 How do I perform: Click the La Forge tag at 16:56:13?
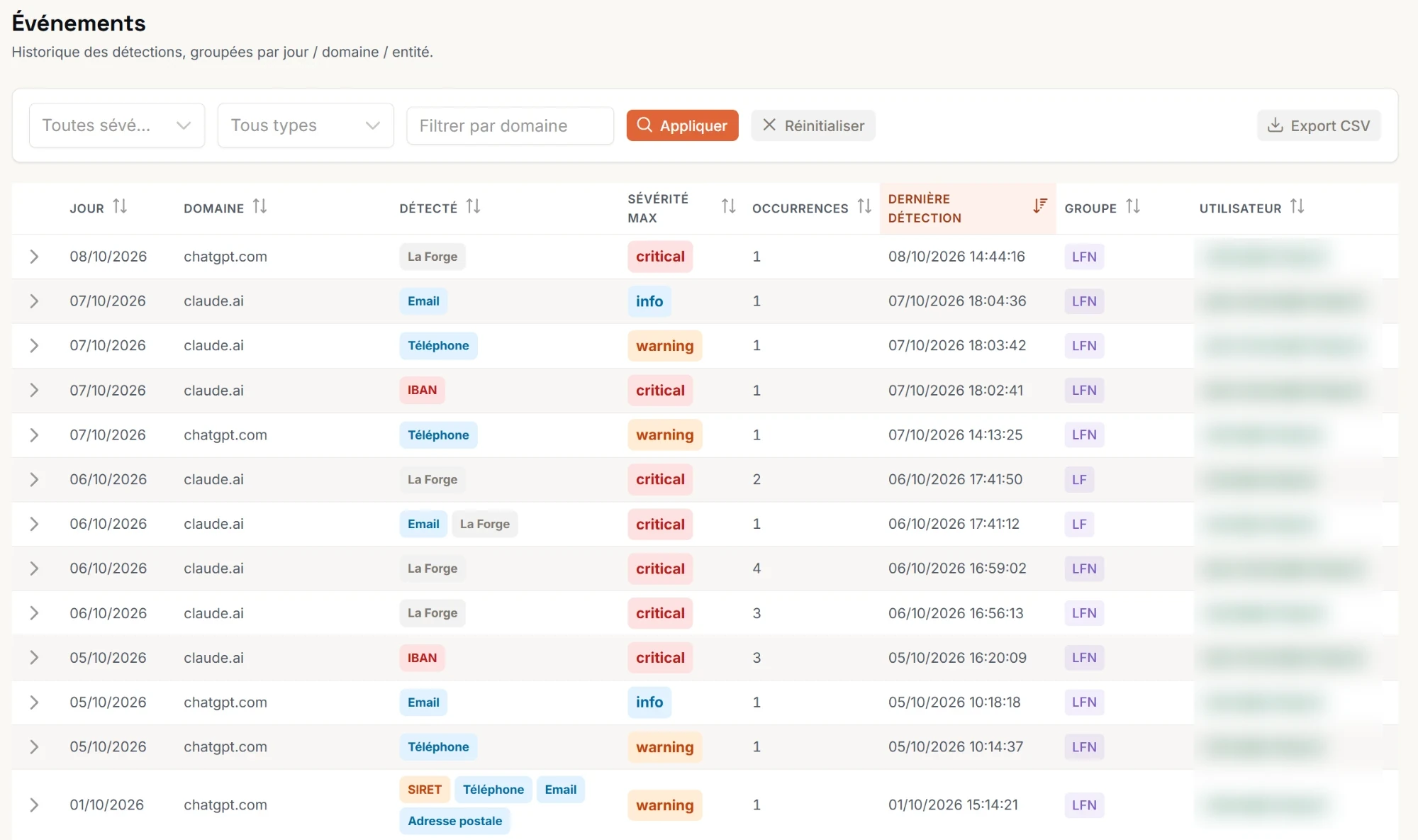point(432,613)
